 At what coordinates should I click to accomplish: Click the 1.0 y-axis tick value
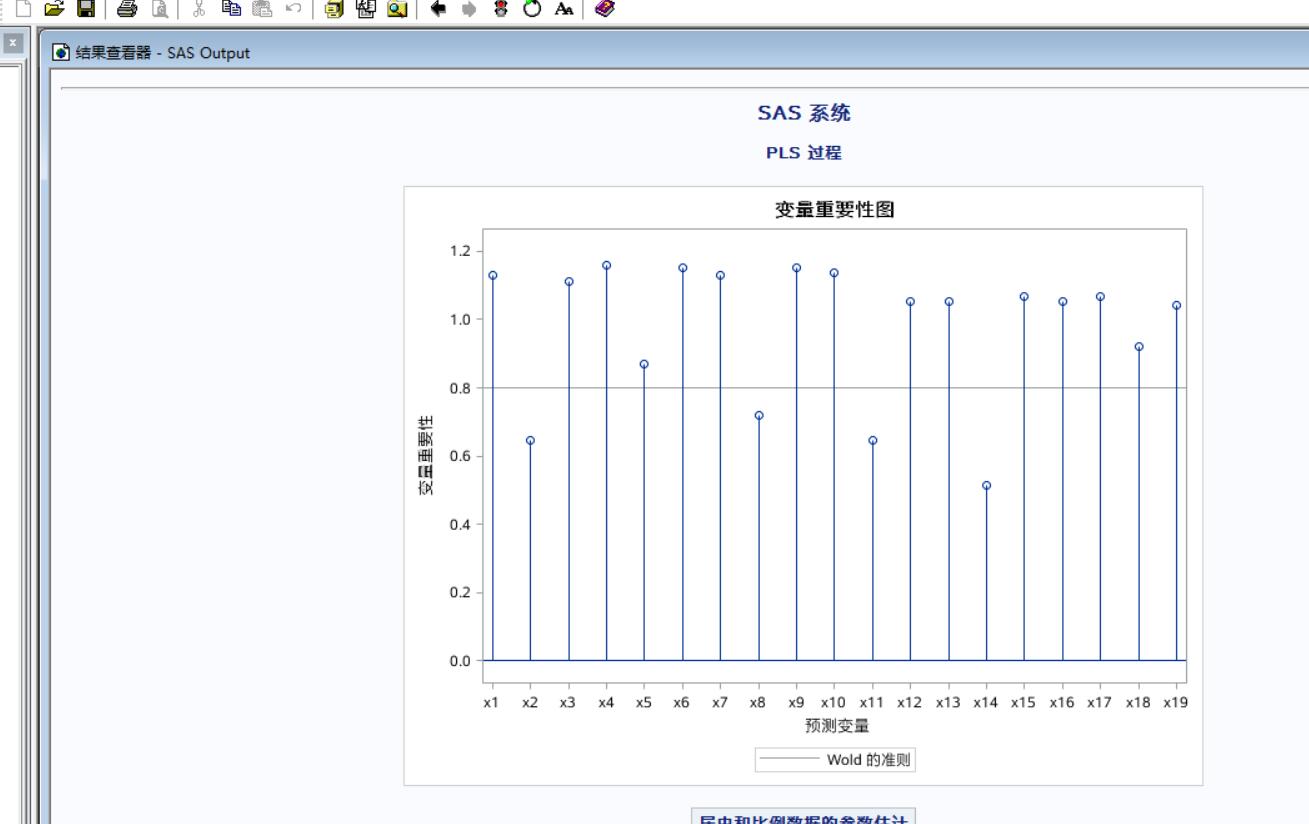[462, 320]
